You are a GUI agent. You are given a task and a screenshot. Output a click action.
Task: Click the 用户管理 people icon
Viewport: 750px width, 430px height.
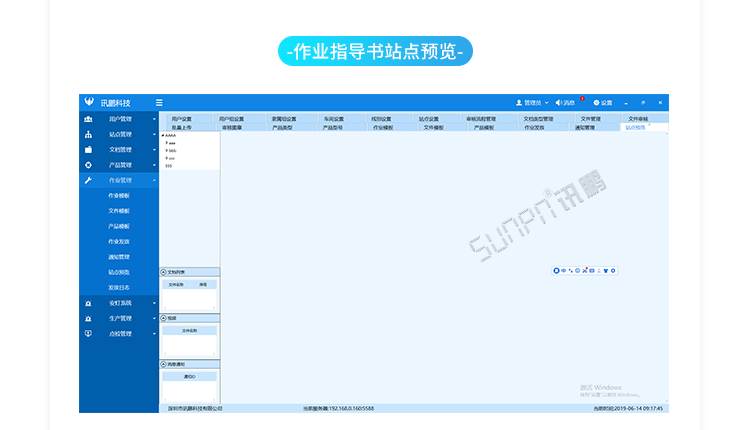tap(88, 119)
